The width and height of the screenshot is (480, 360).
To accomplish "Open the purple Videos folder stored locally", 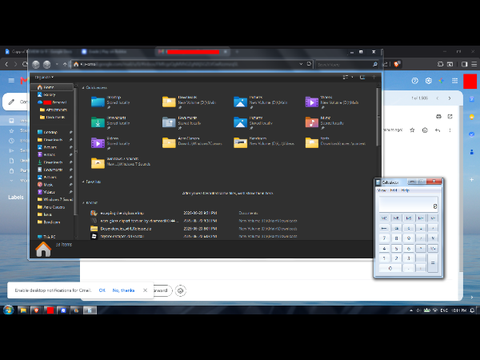I will 98,143.
